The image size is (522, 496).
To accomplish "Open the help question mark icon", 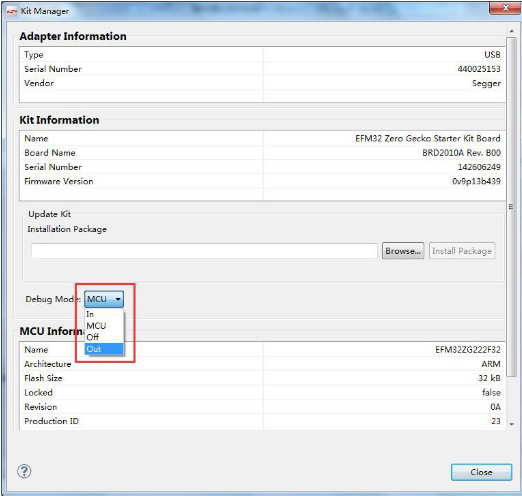I will click(24, 471).
